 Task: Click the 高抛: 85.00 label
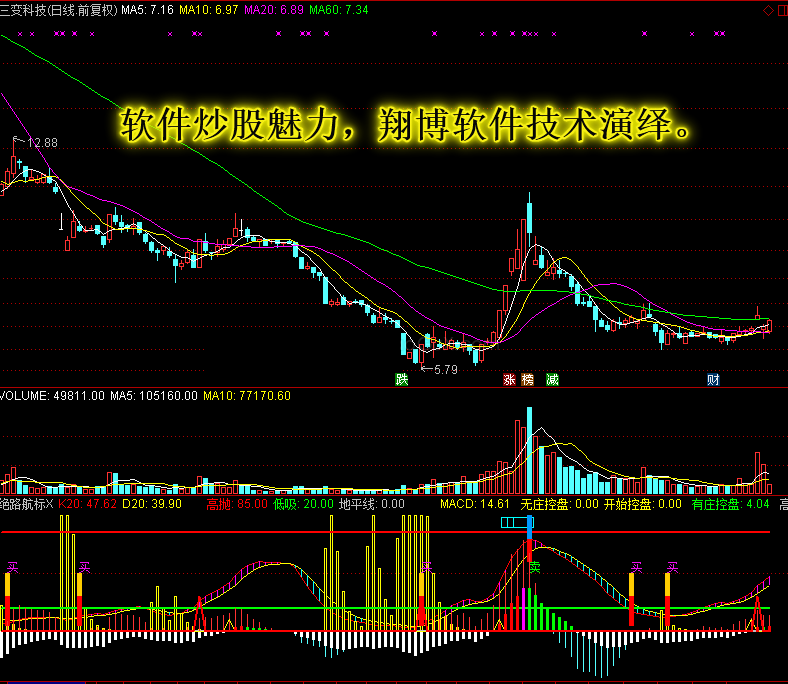[237, 504]
